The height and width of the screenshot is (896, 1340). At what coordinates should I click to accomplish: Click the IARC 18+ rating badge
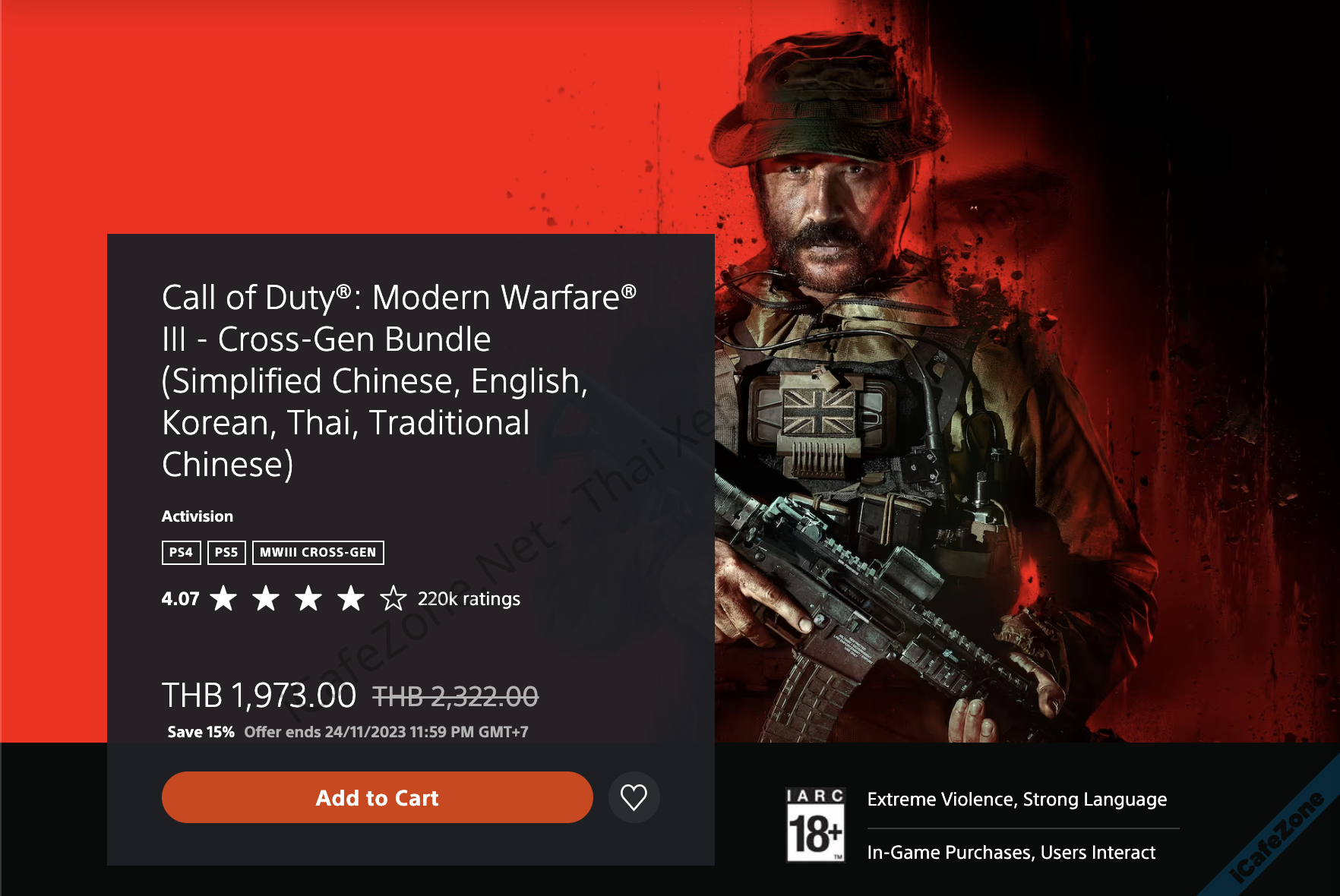(x=816, y=825)
